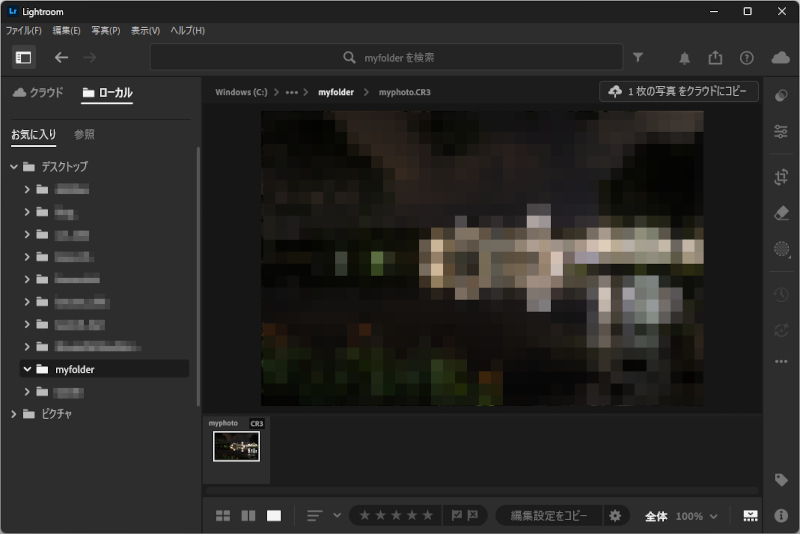Image resolution: width=800 pixels, height=534 pixels.
Task: Open copy settings gear options
Action: coord(615,516)
